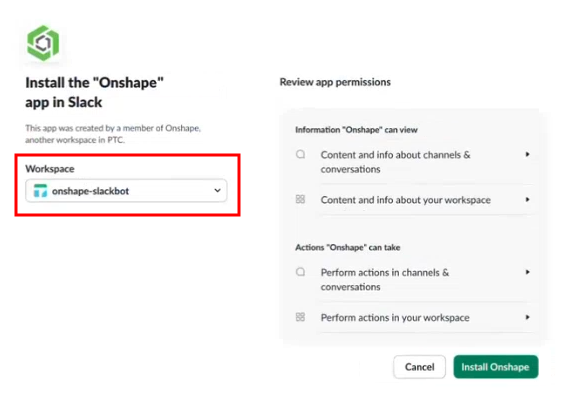Click the Workspace dropdown chevron arrow

(x=217, y=190)
